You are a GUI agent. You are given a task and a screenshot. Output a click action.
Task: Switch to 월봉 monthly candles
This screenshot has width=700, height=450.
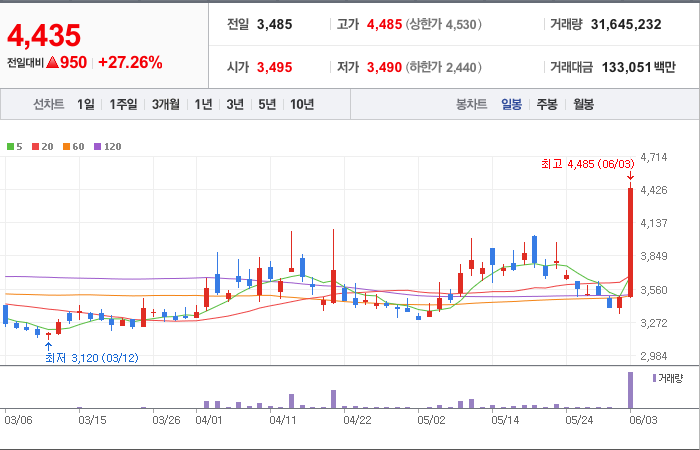click(x=583, y=104)
